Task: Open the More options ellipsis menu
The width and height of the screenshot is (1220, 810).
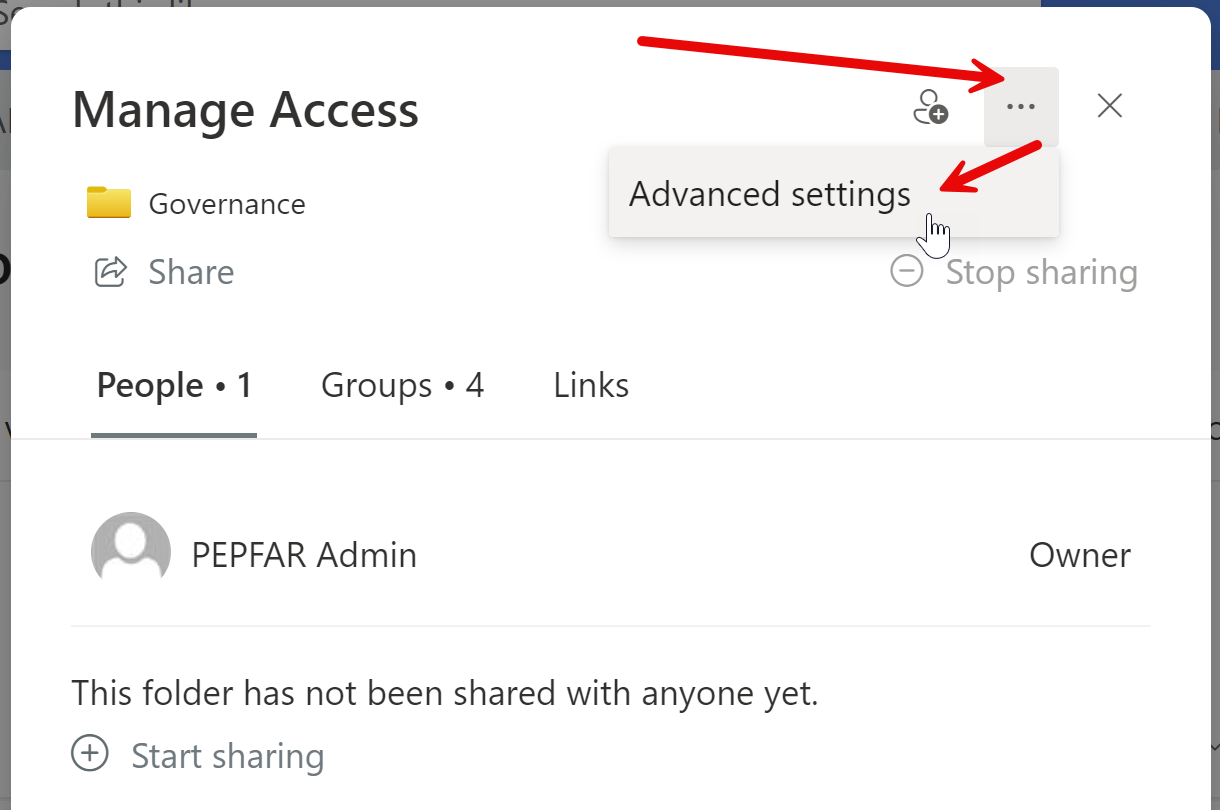Action: coord(1021,107)
